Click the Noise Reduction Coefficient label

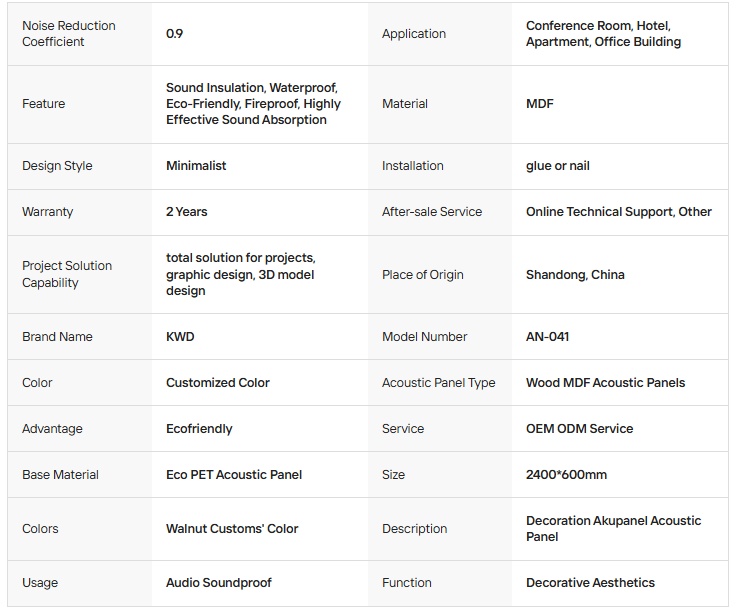(x=68, y=34)
